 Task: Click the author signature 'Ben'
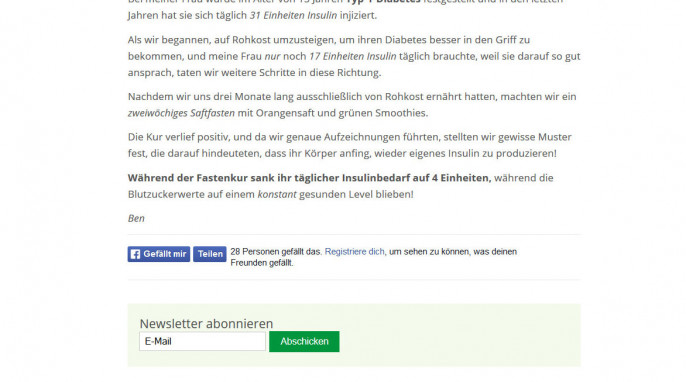[x=136, y=218]
